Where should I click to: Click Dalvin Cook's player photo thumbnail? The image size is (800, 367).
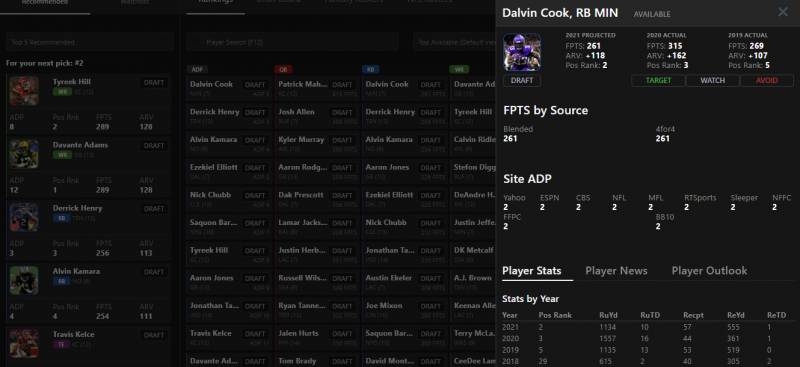click(521, 52)
